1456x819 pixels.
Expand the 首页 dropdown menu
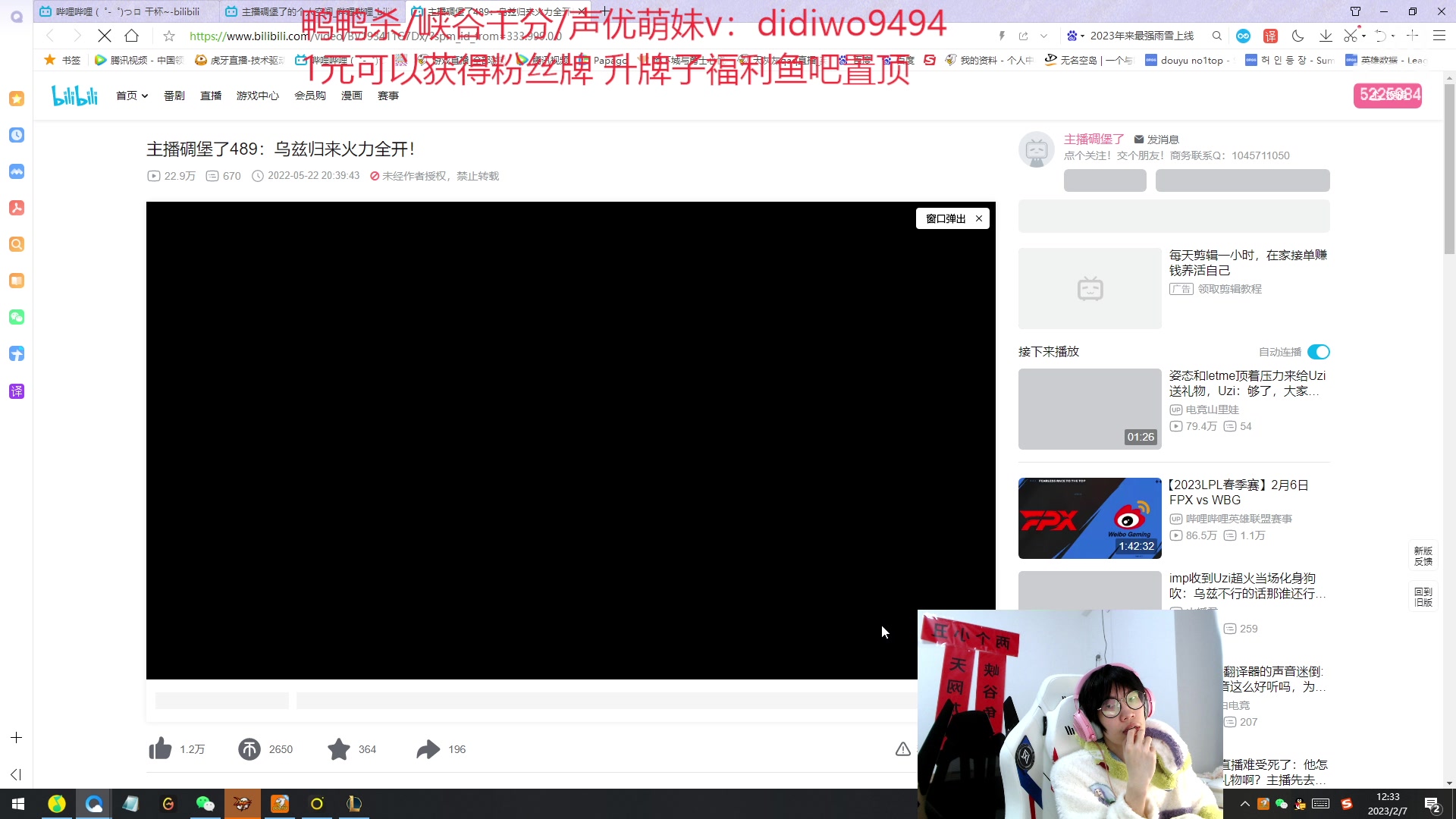click(x=145, y=96)
